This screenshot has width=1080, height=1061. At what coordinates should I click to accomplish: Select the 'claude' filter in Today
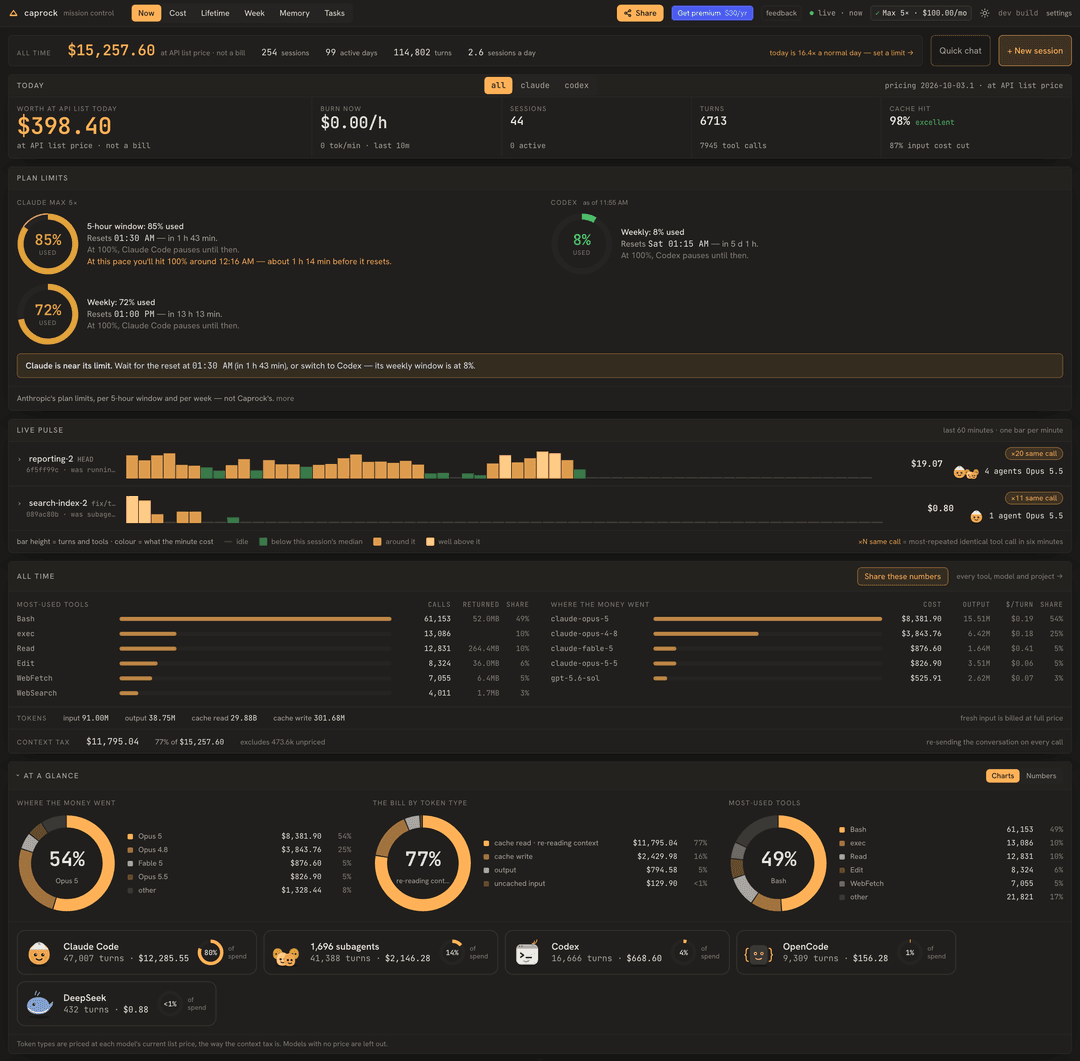[534, 85]
